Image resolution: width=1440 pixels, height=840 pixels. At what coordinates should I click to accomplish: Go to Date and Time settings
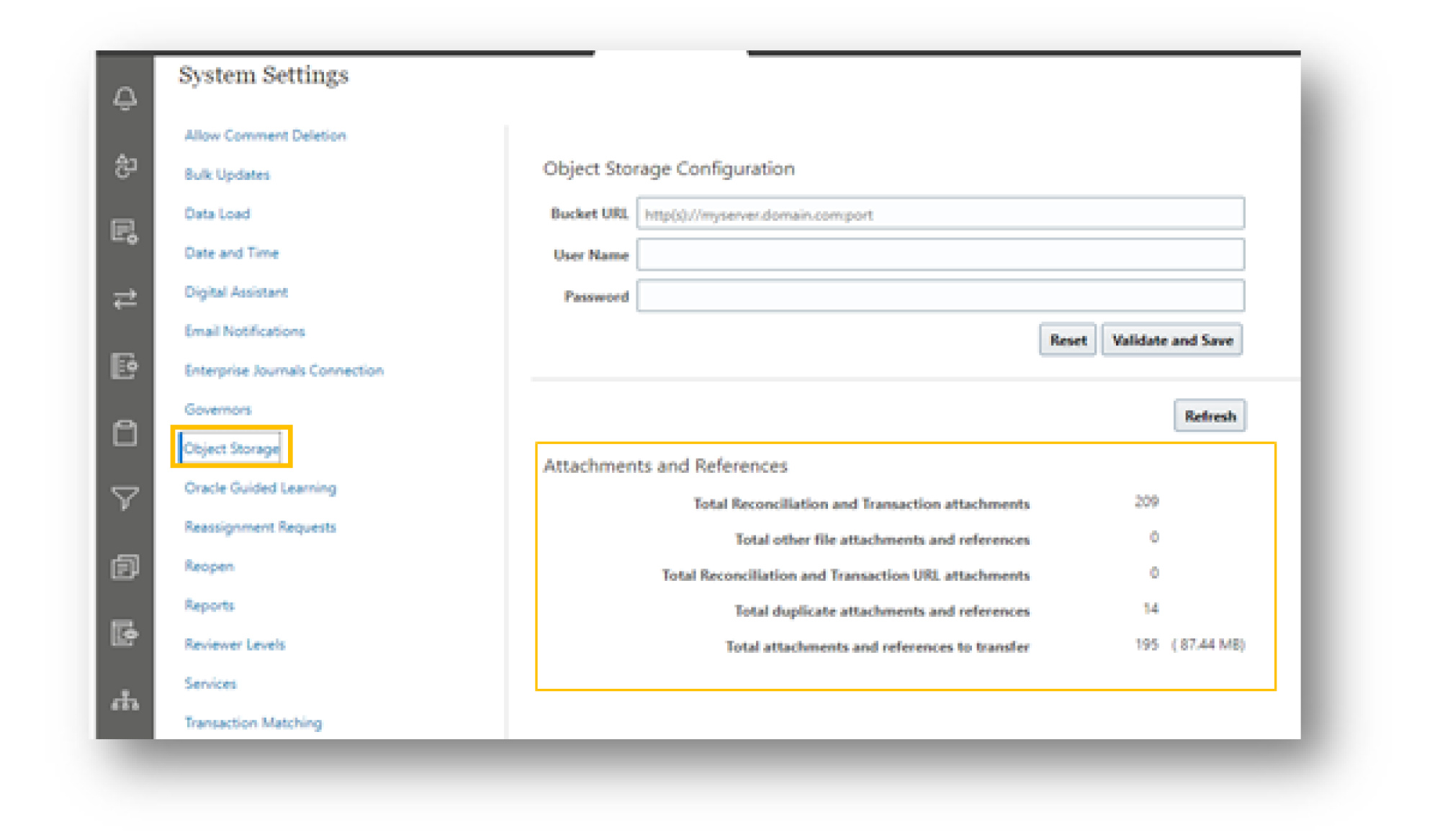pyautogui.click(x=231, y=253)
